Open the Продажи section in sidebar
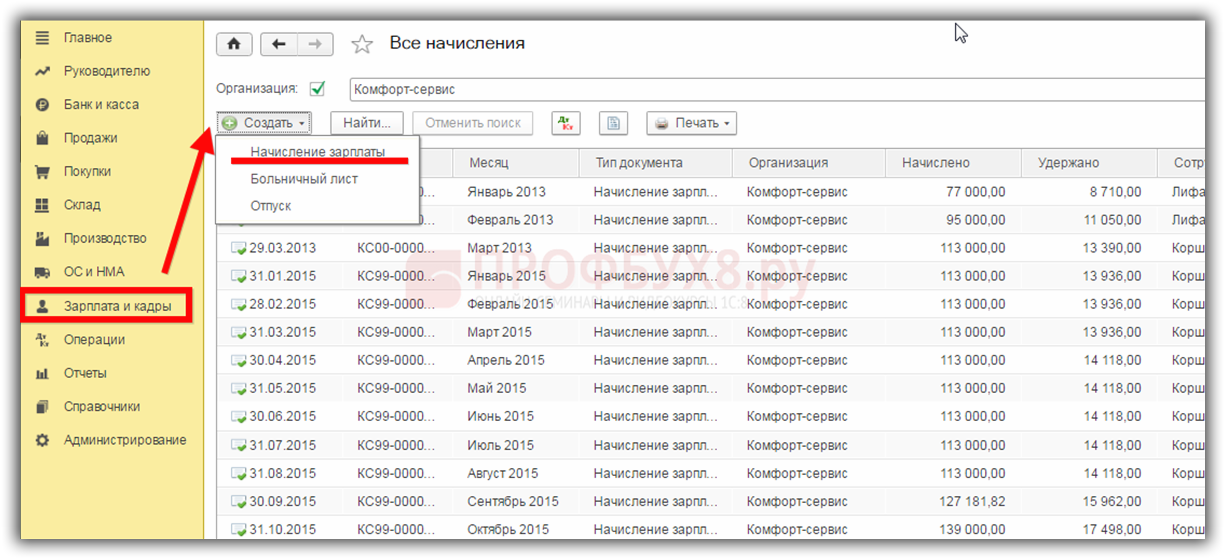 pyautogui.click(x=90, y=138)
